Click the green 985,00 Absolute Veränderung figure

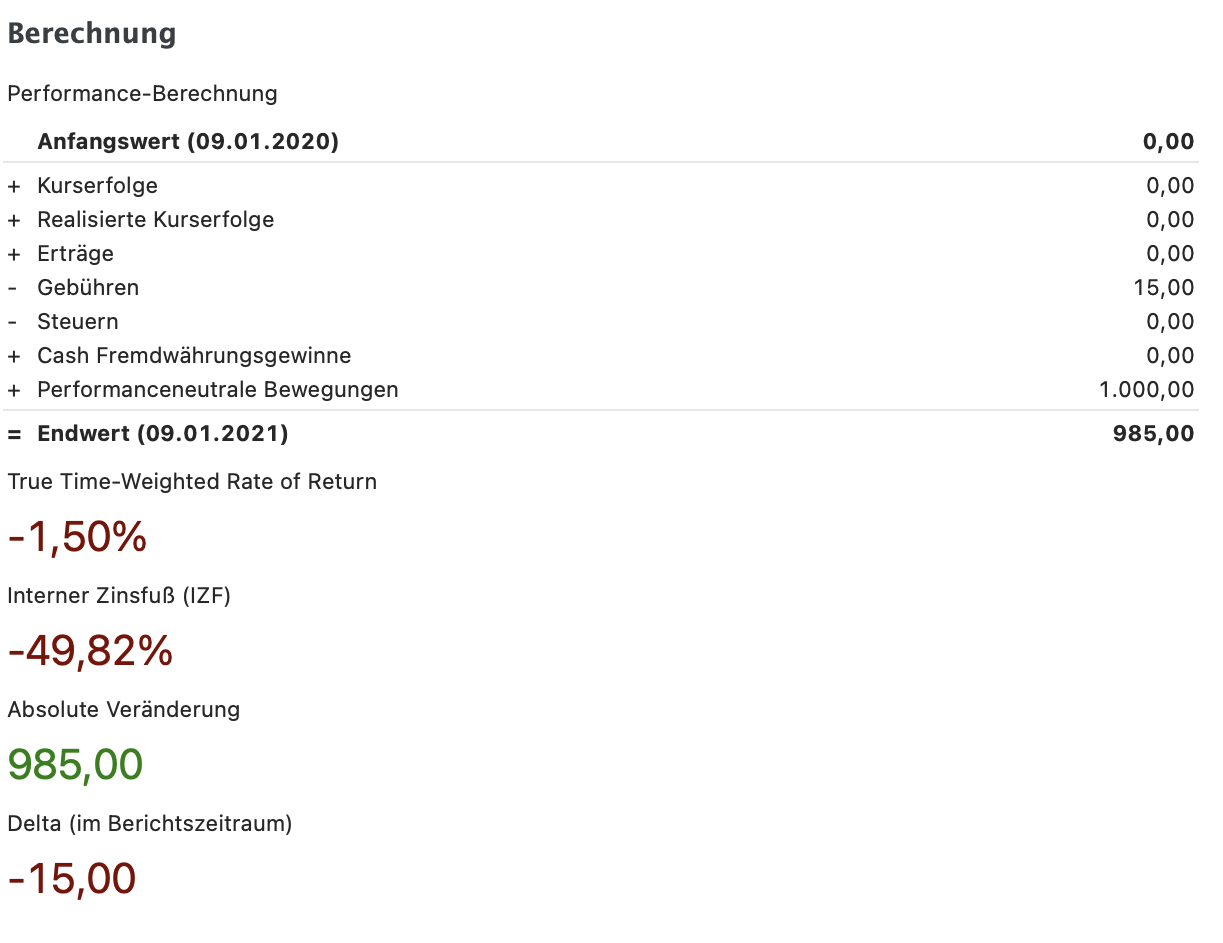75,765
